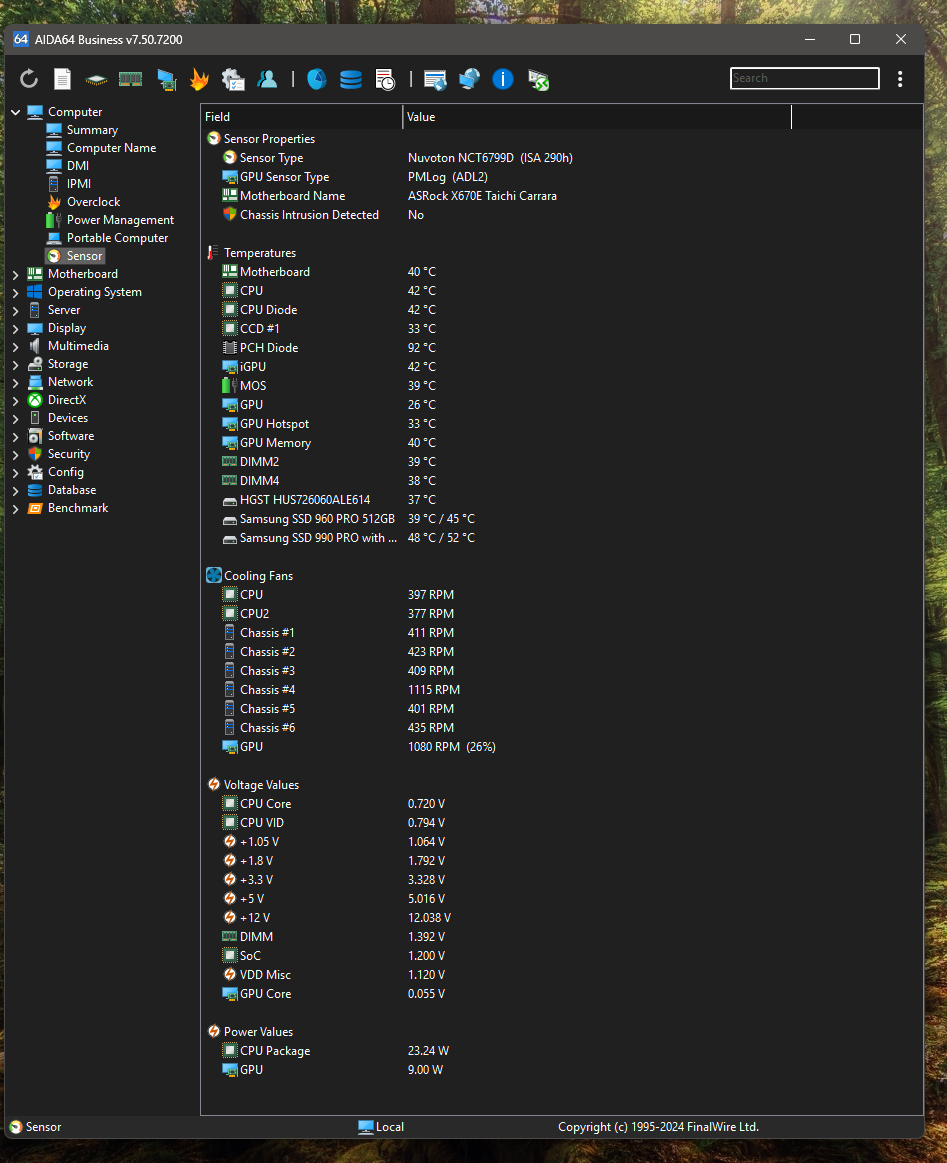Open the blue database stack toolbar icon

(351, 79)
